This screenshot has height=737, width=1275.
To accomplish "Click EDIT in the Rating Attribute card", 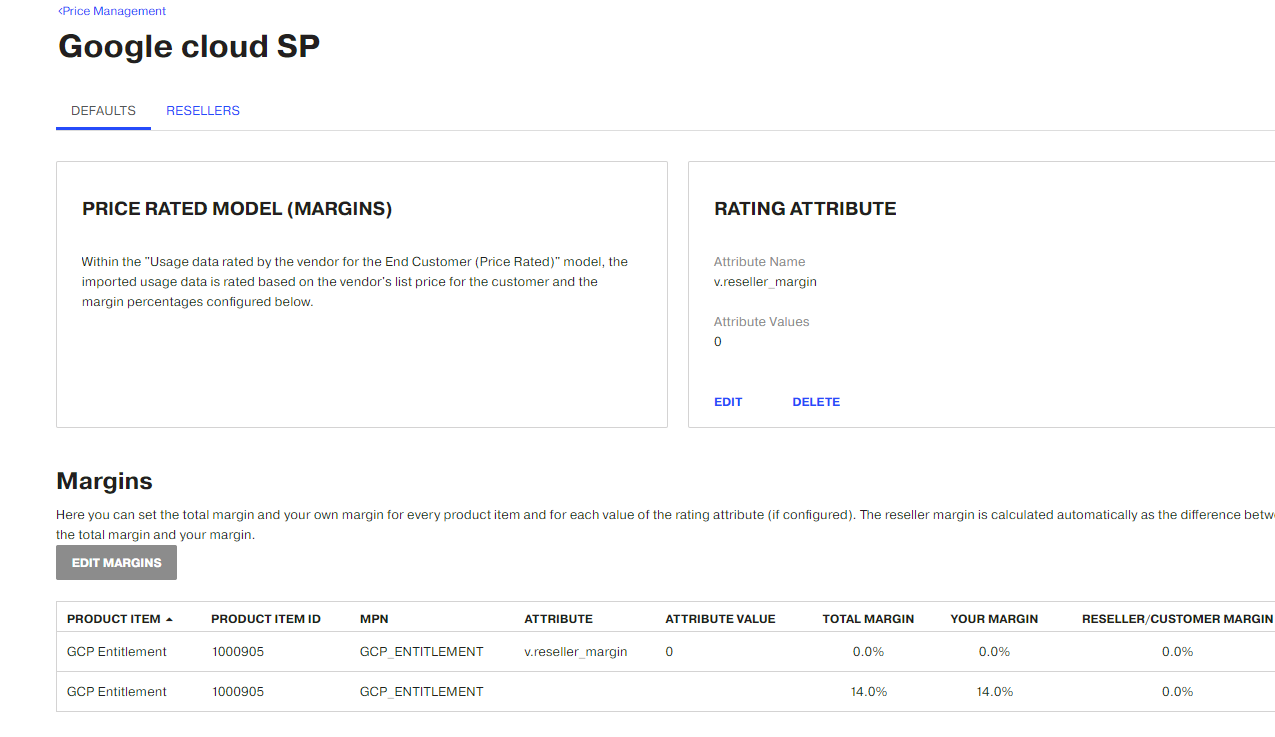I will point(728,402).
